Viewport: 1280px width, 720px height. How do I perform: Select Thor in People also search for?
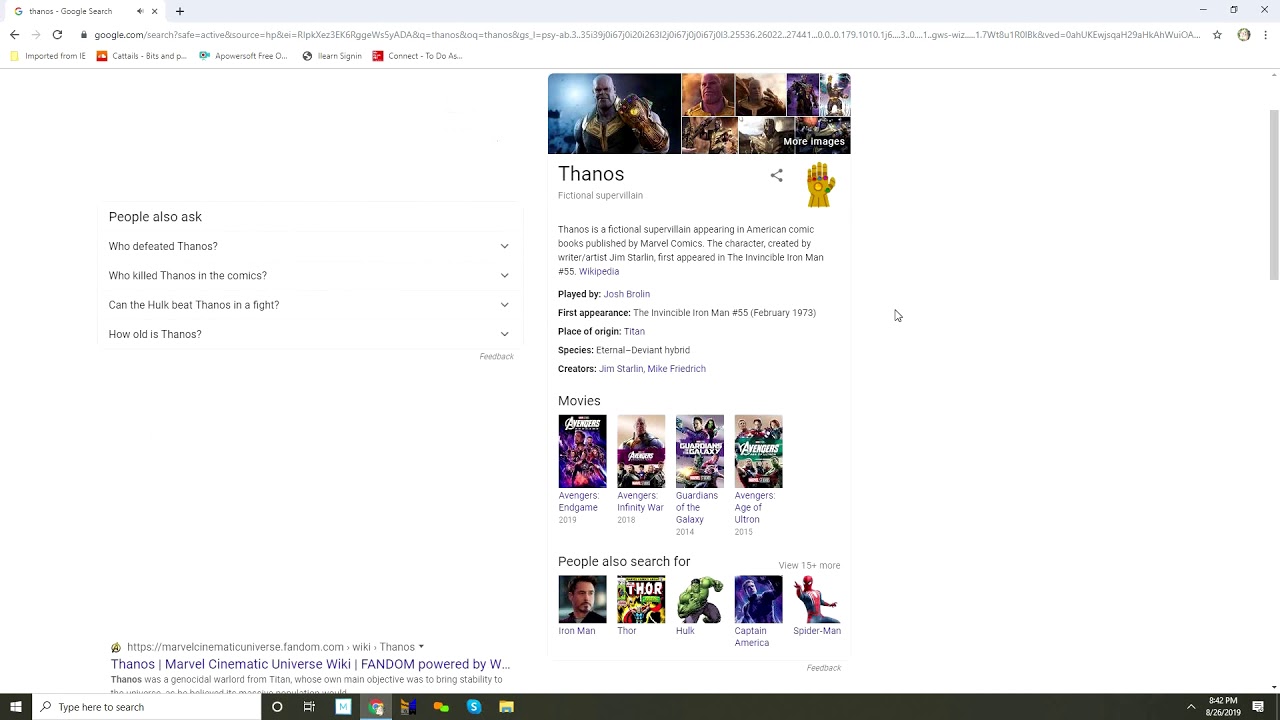point(641,606)
